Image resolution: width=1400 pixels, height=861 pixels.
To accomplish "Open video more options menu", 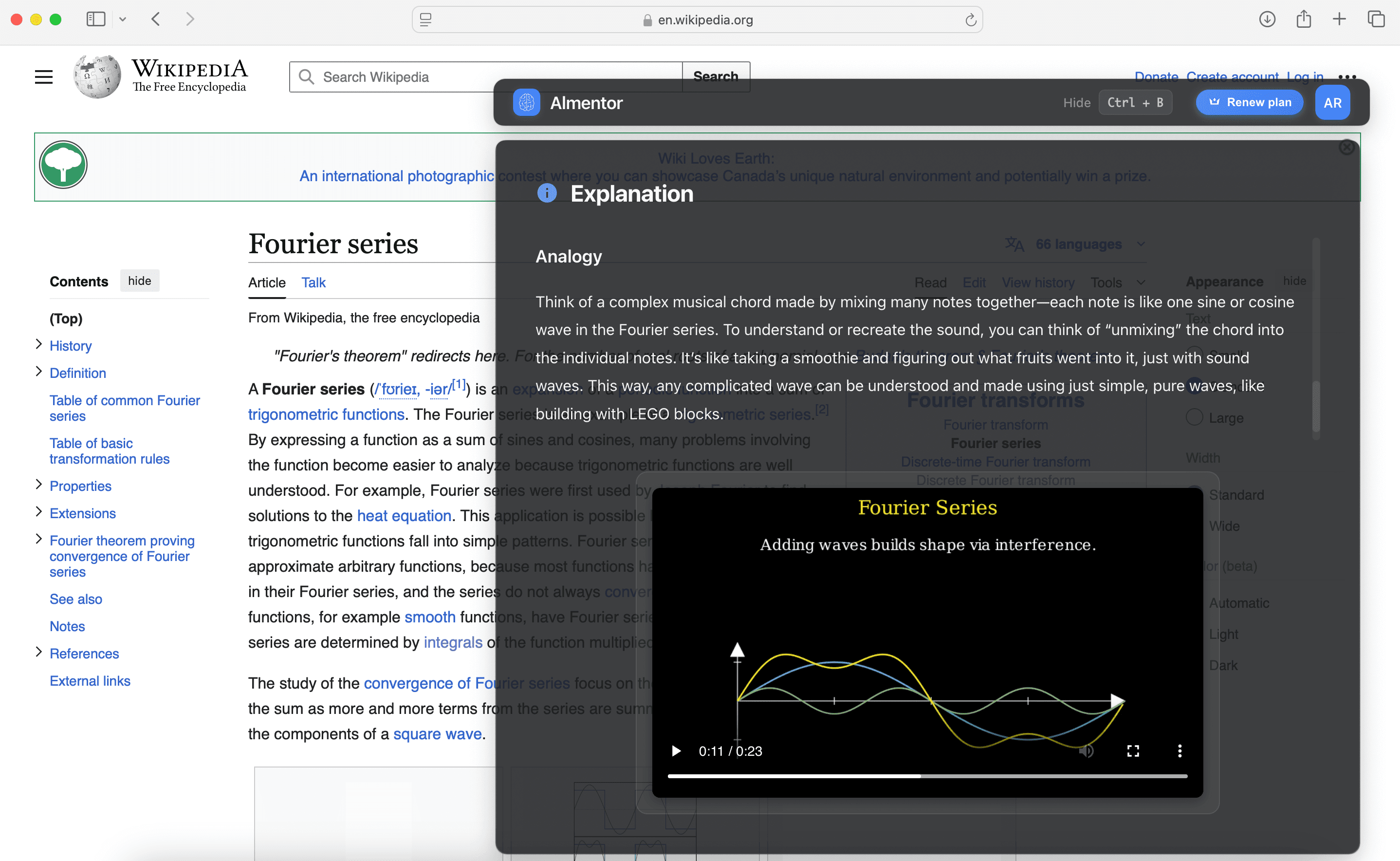I will tap(1179, 751).
